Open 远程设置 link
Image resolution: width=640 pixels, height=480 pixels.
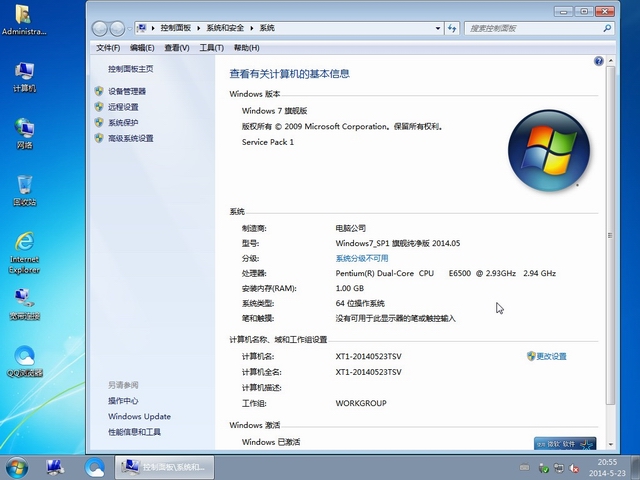[x=123, y=107]
